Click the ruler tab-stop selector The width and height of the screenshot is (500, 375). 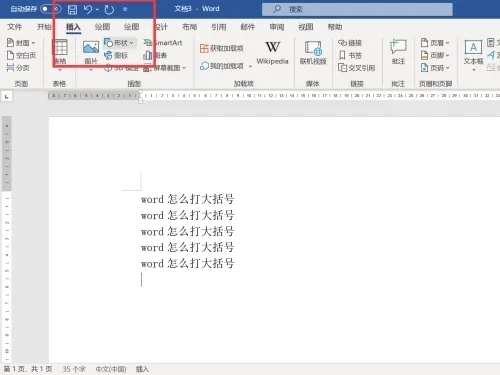(7, 97)
